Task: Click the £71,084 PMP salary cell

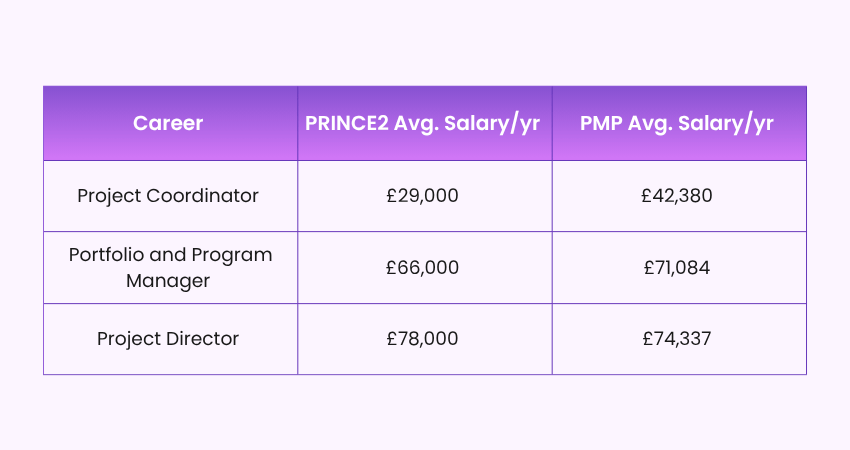Action: [x=679, y=268]
